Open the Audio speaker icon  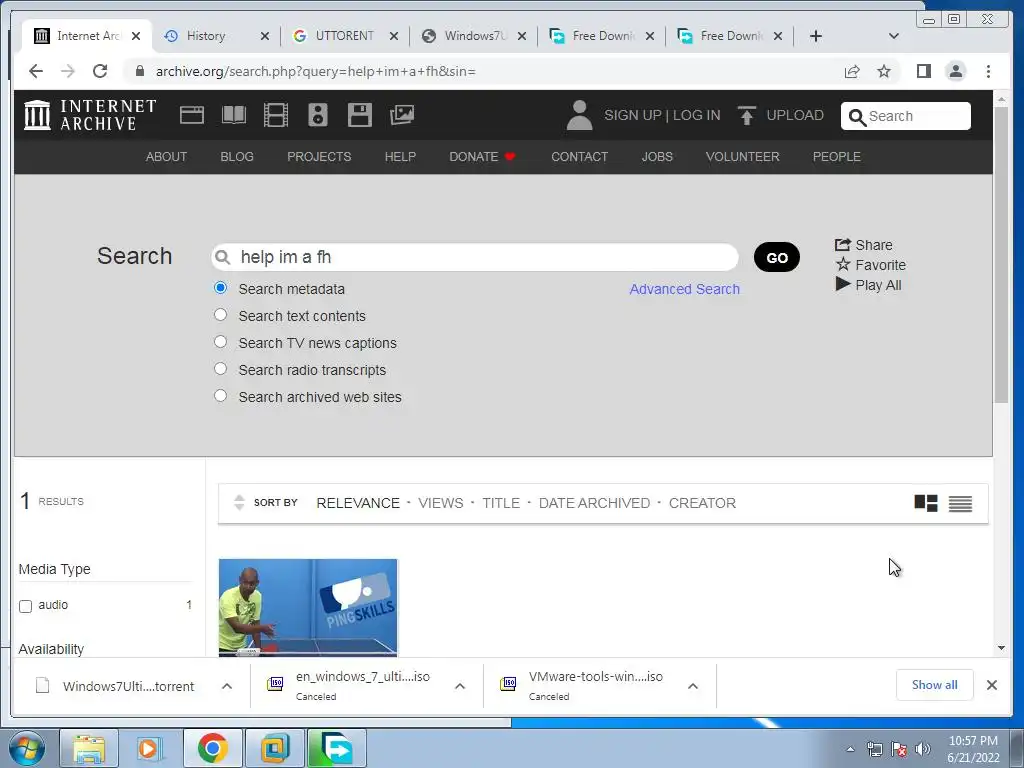tap(318, 115)
